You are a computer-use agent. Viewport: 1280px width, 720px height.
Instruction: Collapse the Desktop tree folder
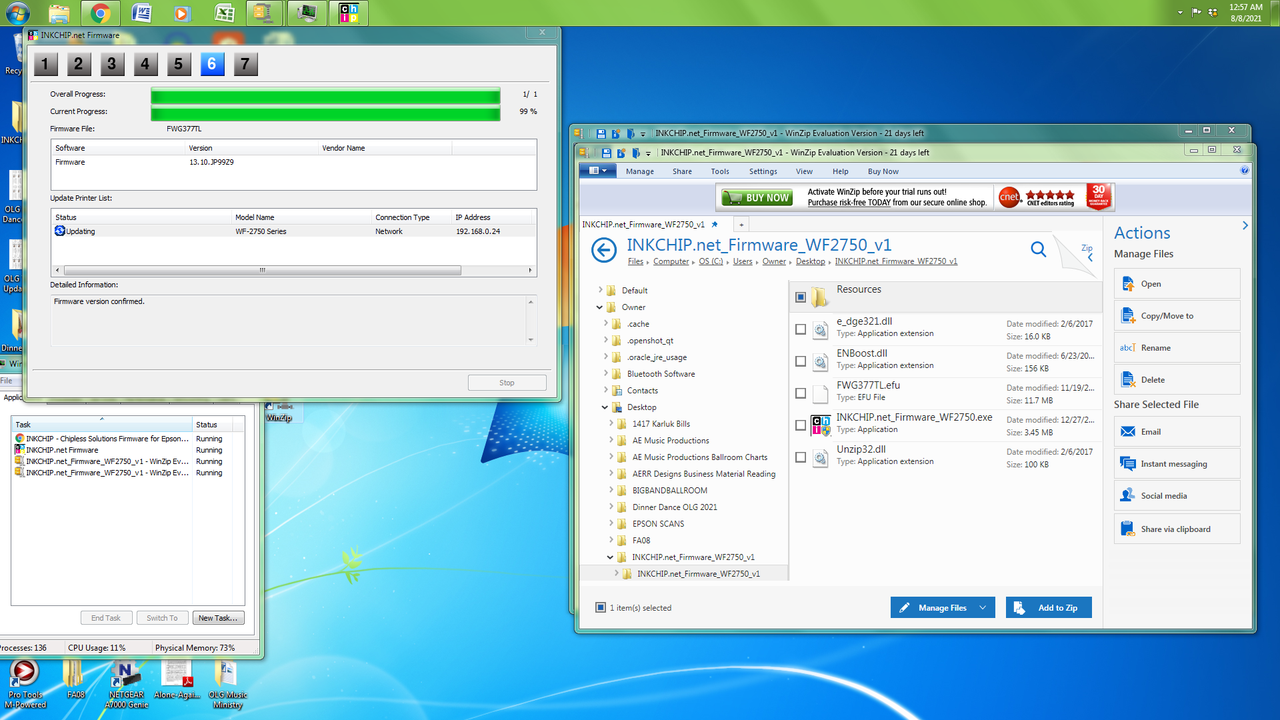pos(605,407)
